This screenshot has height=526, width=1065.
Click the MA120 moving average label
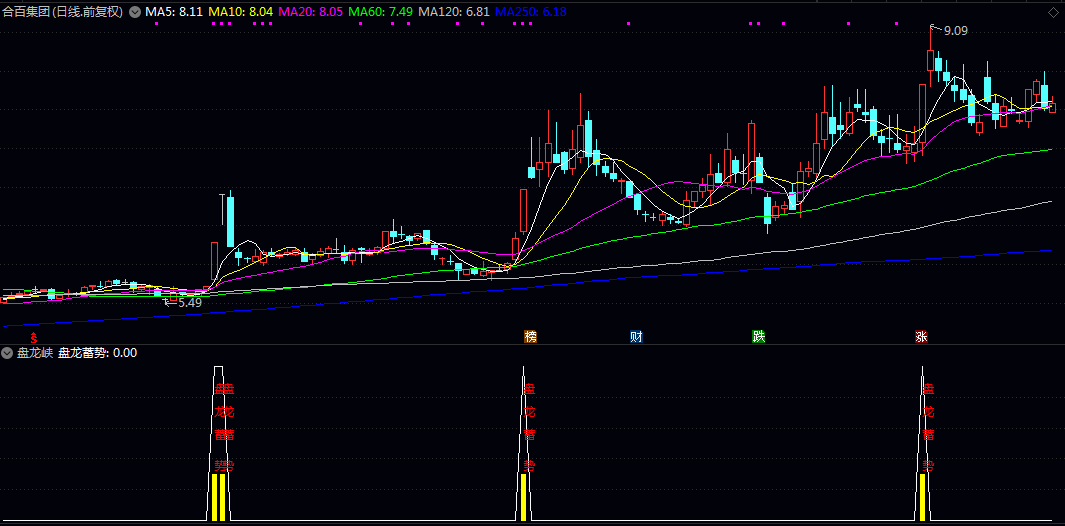[453, 12]
